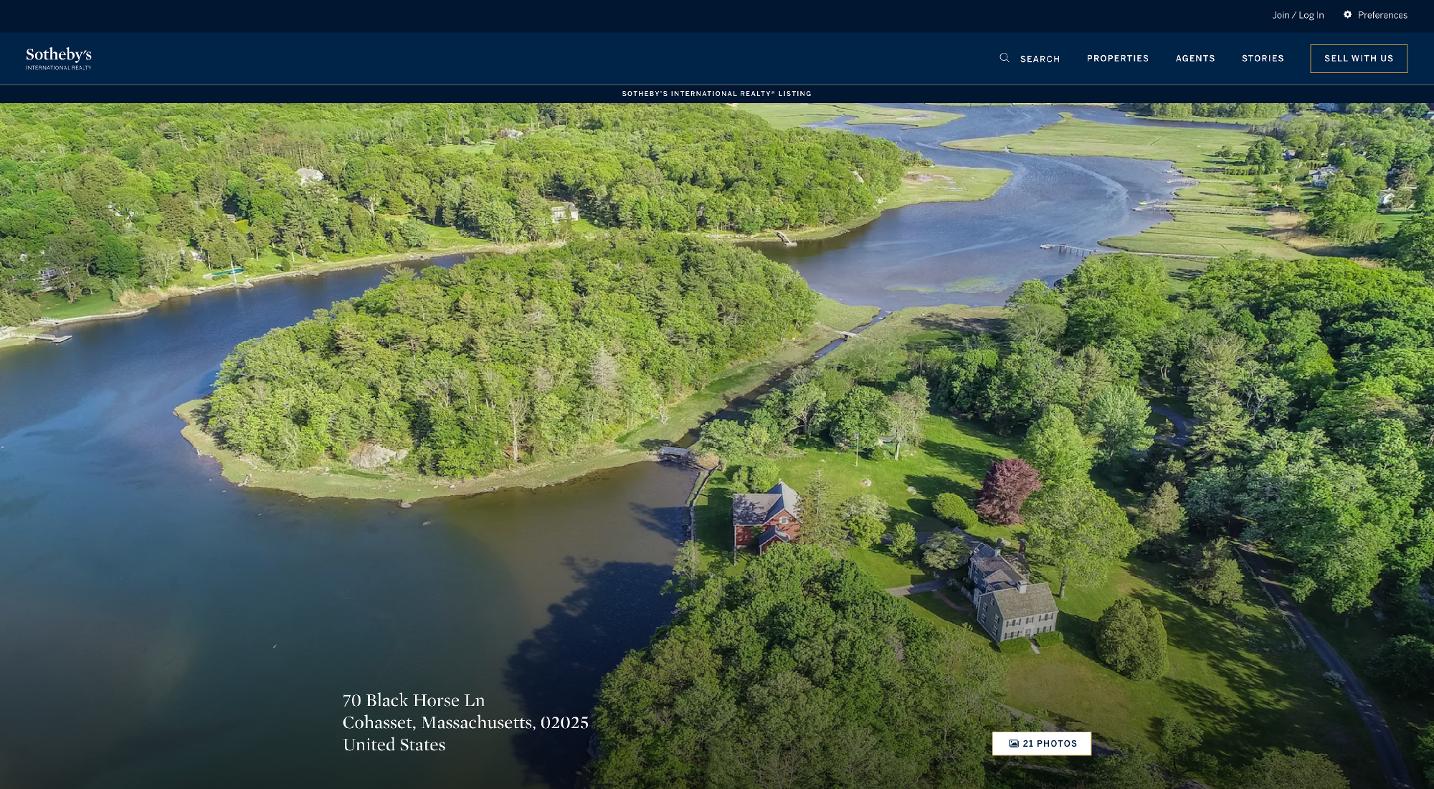Click the photo gallery icon beside 21 Photos
This screenshot has width=1434, height=789.
tap(1014, 744)
